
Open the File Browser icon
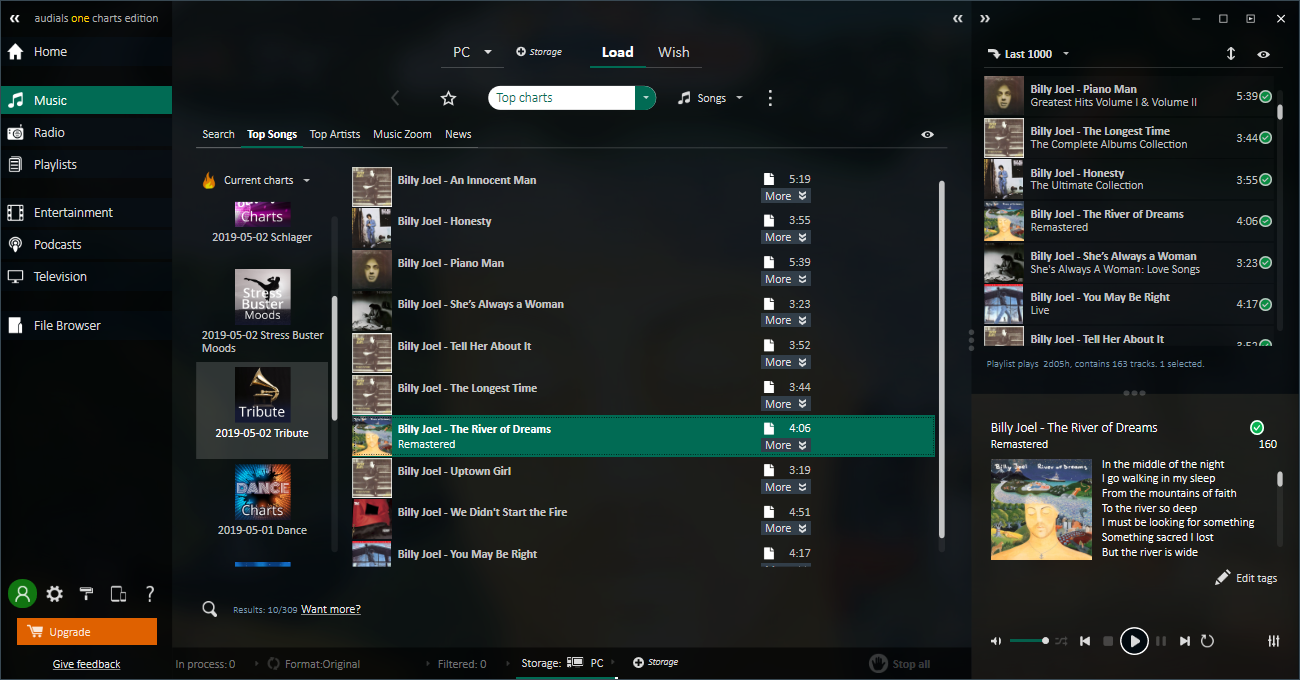coord(15,326)
